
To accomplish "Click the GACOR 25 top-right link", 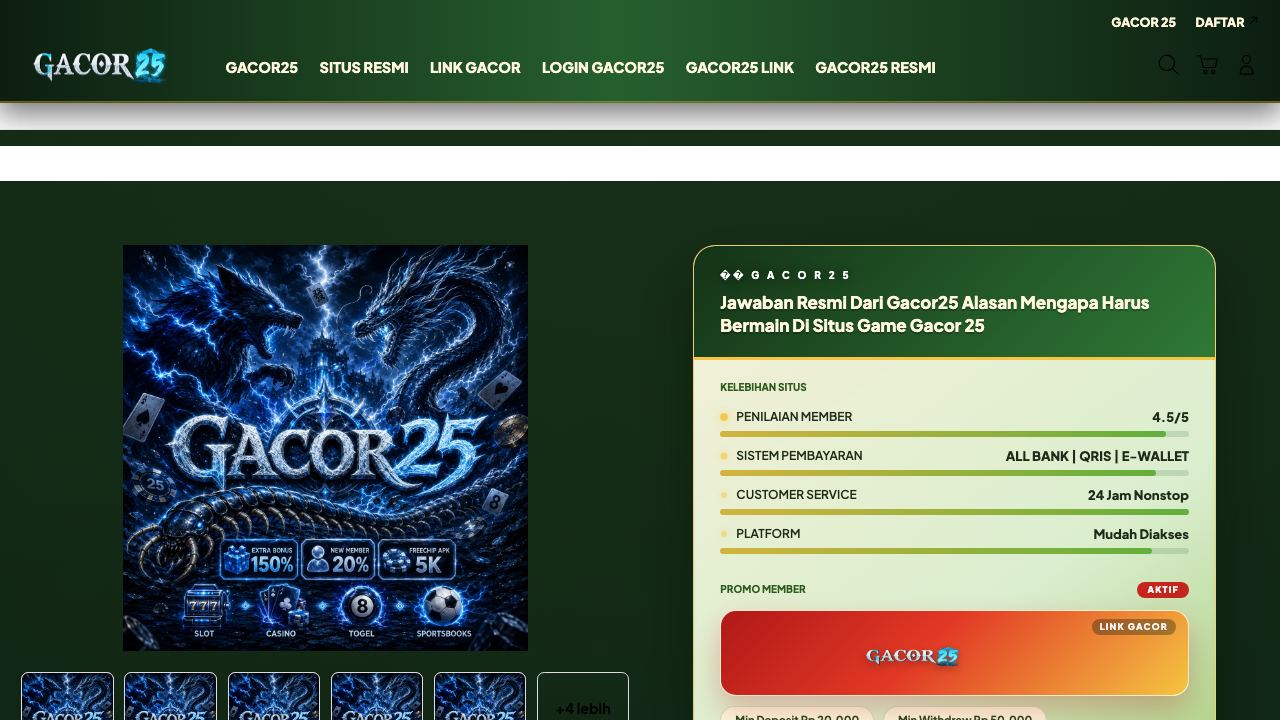I will click(1143, 22).
